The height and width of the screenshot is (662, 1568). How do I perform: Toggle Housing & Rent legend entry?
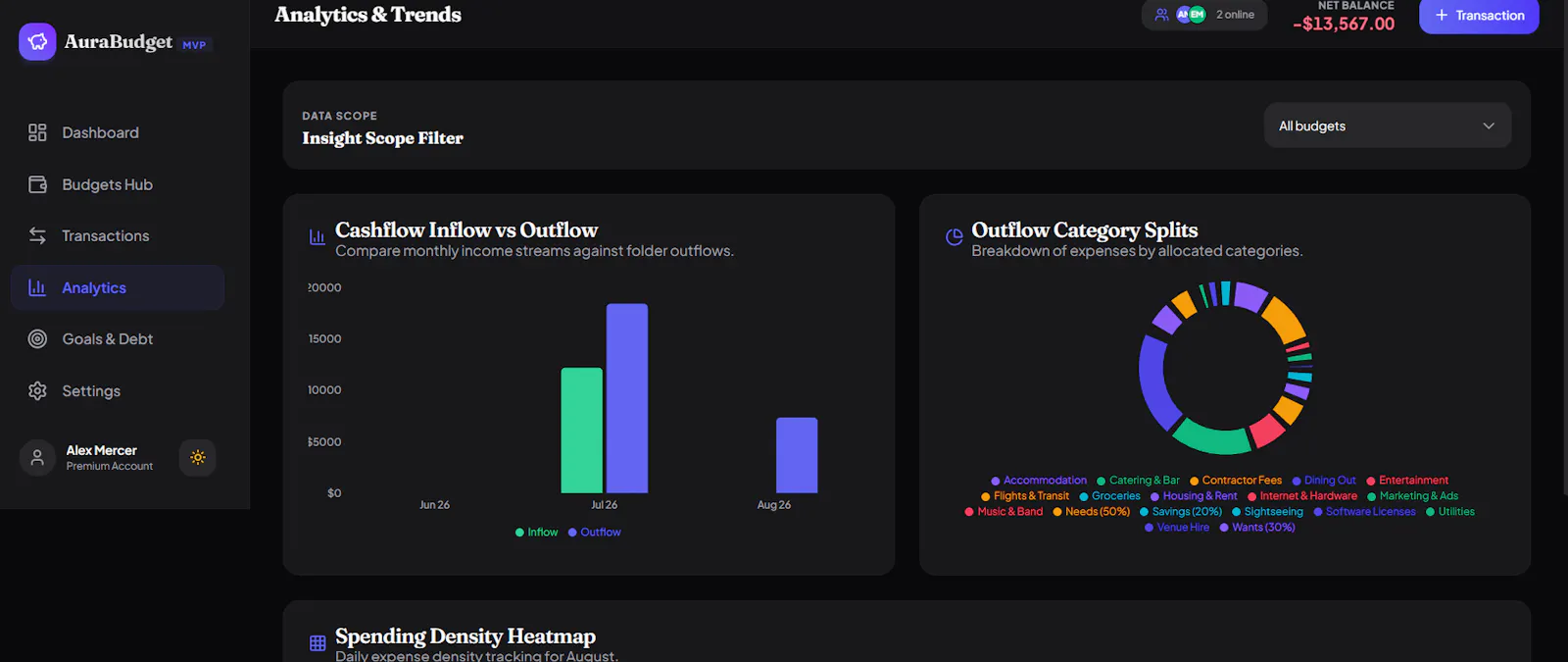1194,496
